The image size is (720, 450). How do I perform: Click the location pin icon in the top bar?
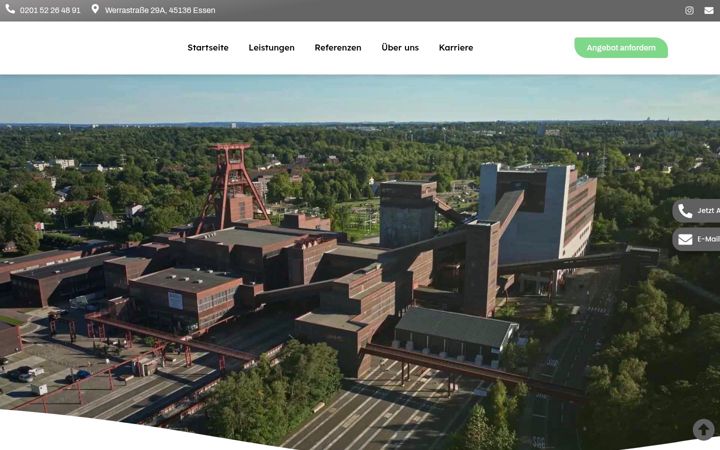[x=95, y=9]
